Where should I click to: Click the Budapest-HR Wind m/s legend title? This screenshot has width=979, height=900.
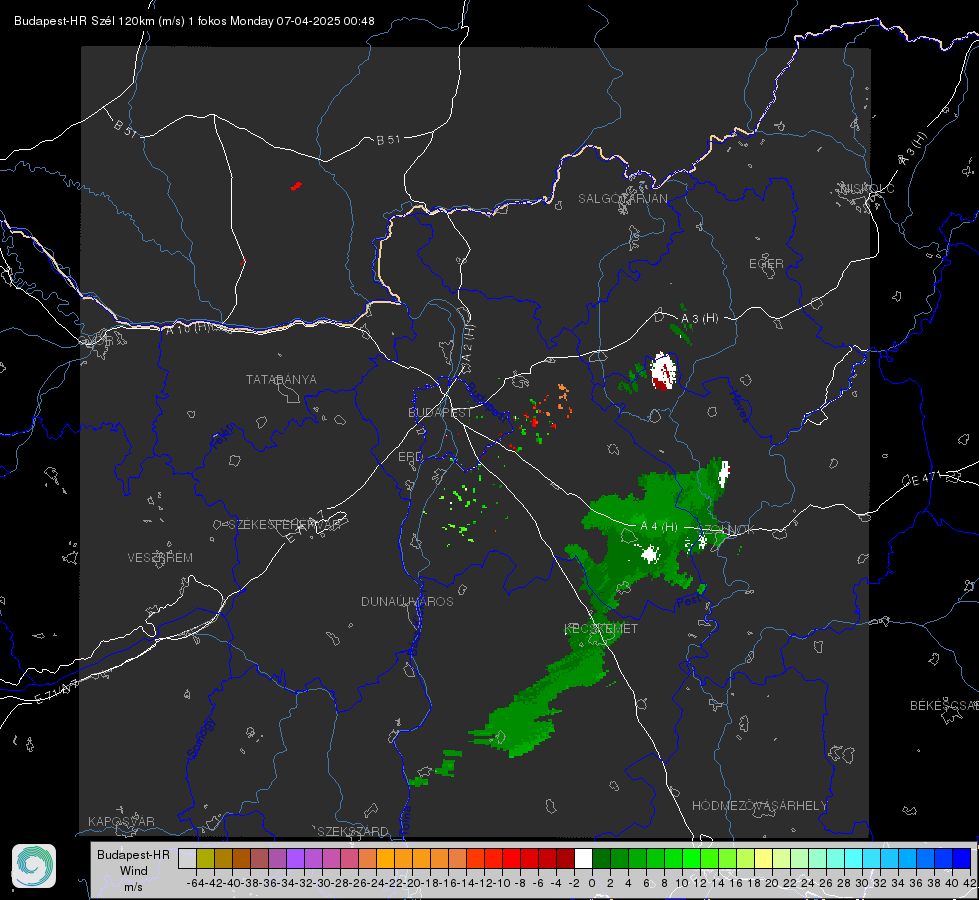pos(134,871)
